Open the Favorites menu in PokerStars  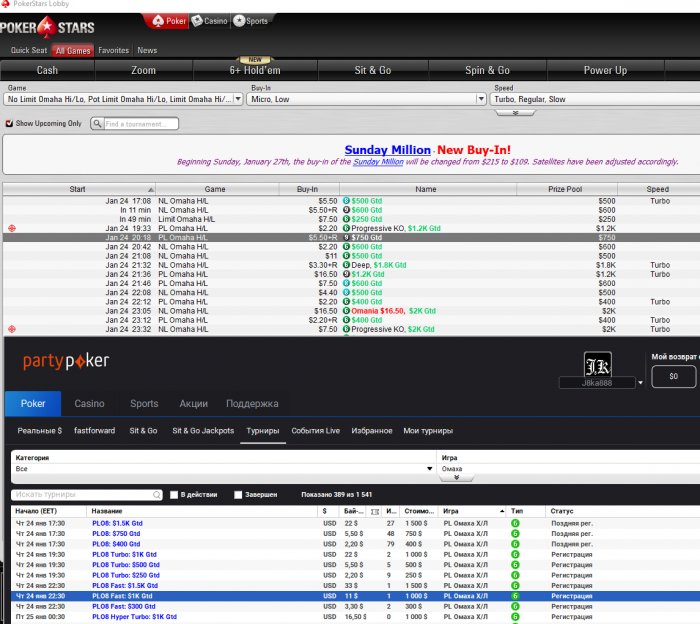point(113,50)
